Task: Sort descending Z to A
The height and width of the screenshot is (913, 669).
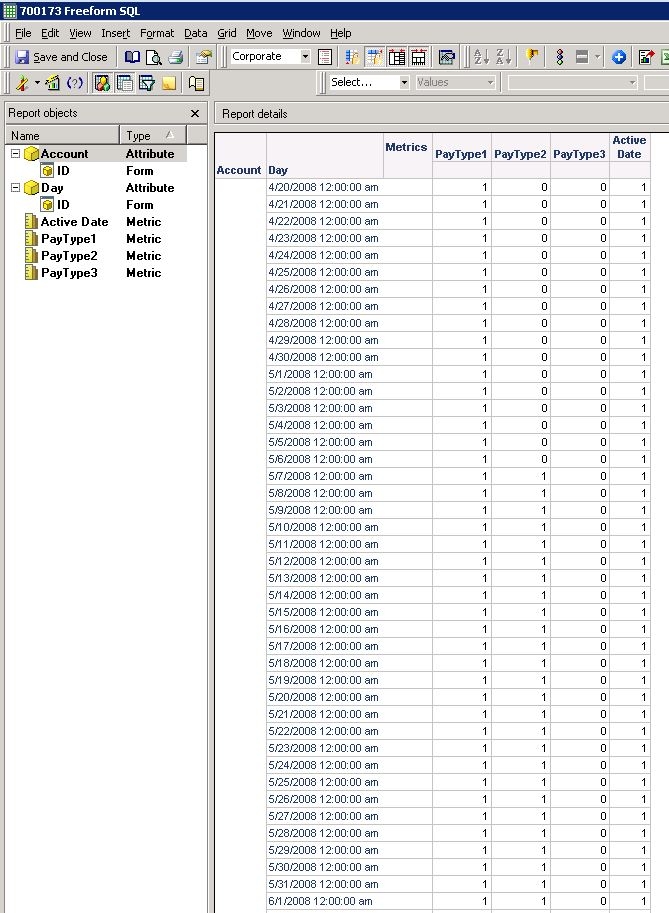Action: 503,57
